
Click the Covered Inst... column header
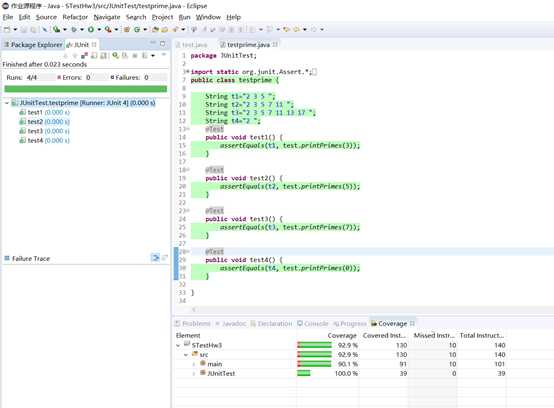coord(384,335)
